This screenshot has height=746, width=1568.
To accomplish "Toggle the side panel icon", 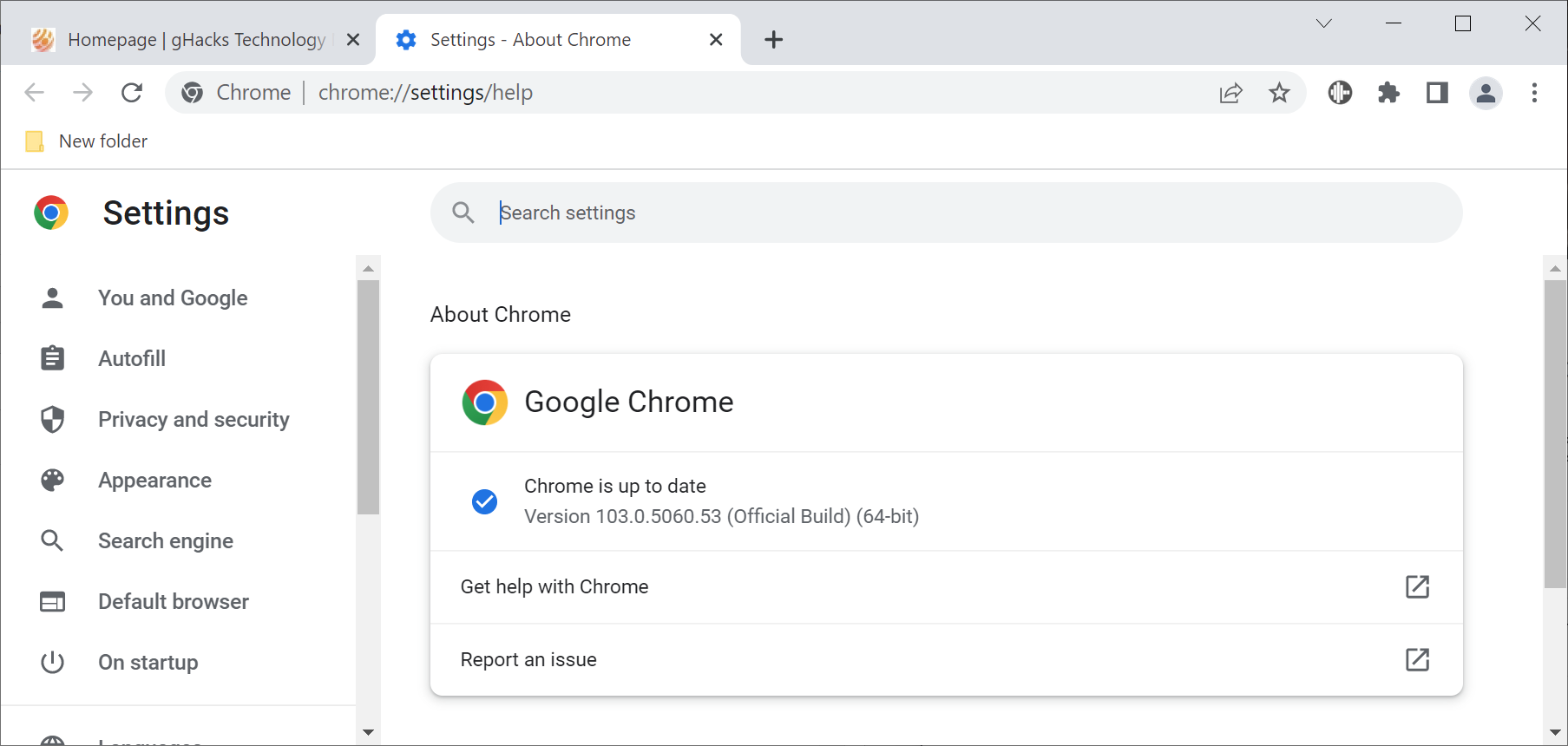I will click(x=1437, y=93).
